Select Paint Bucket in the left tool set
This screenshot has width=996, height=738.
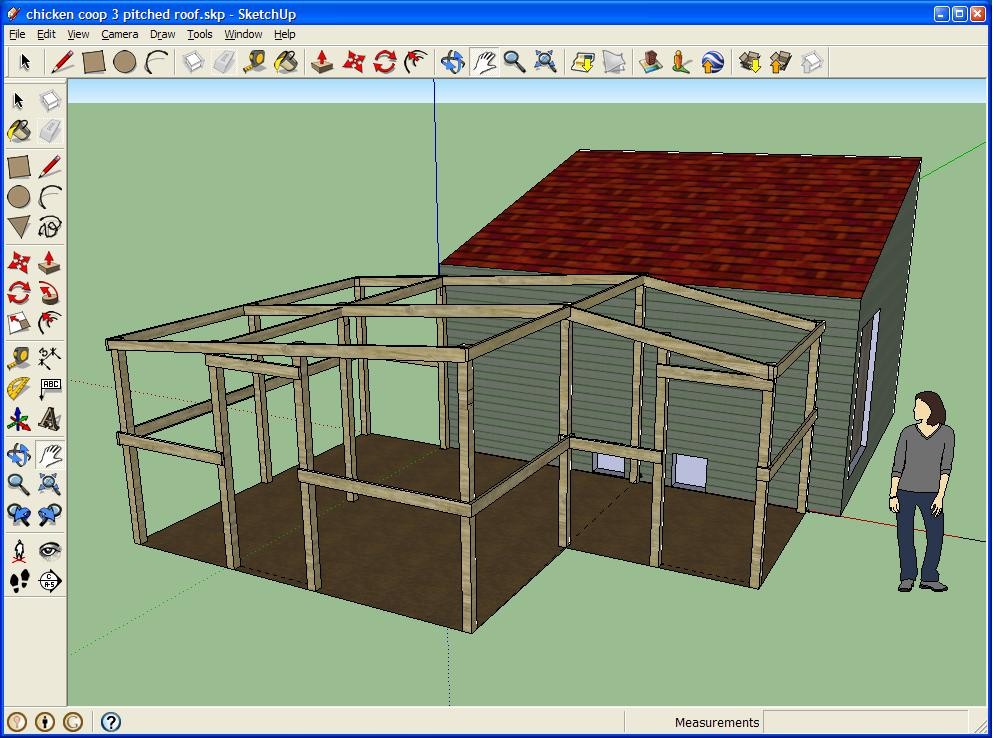coord(18,131)
